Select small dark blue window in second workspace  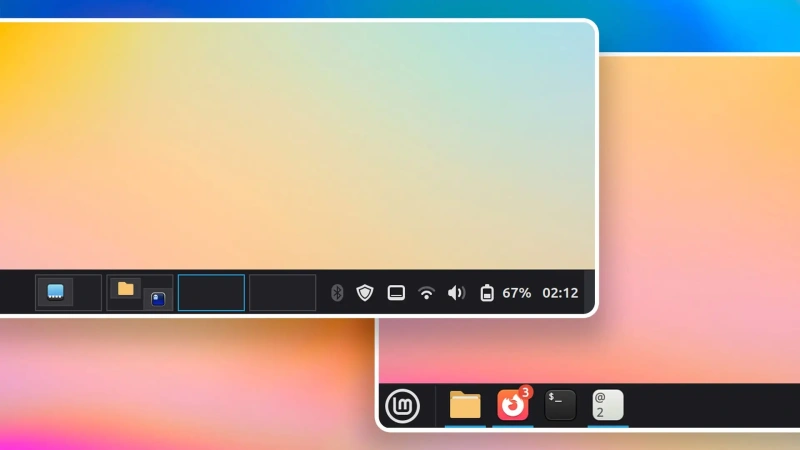(157, 298)
